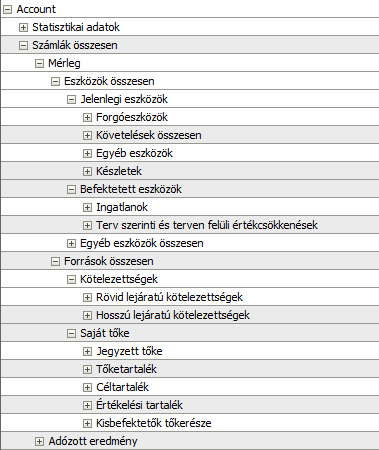Collapse the Eszközök összesen branch
This screenshot has width=379, height=450.
pyautogui.click(x=55, y=81)
